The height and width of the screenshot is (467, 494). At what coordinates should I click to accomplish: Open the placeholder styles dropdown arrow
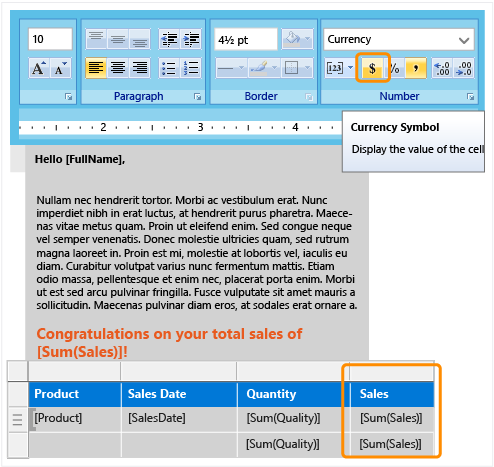tap(350, 68)
